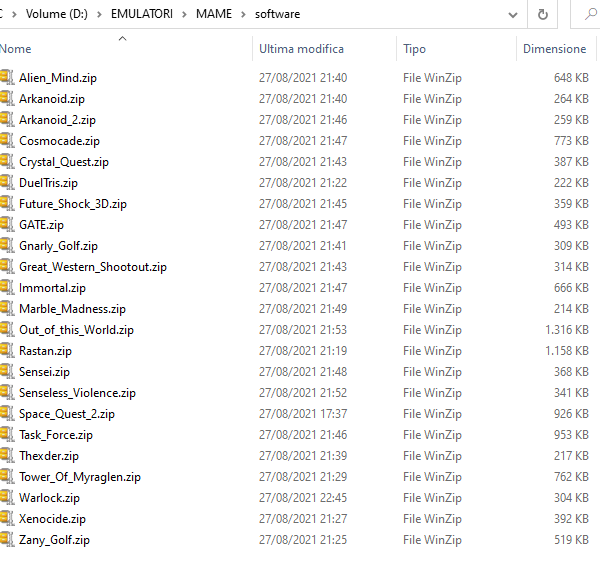The image size is (600, 571).
Task: Click the 27/08/2021 17:37 date cell
Action: coord(303,414)
